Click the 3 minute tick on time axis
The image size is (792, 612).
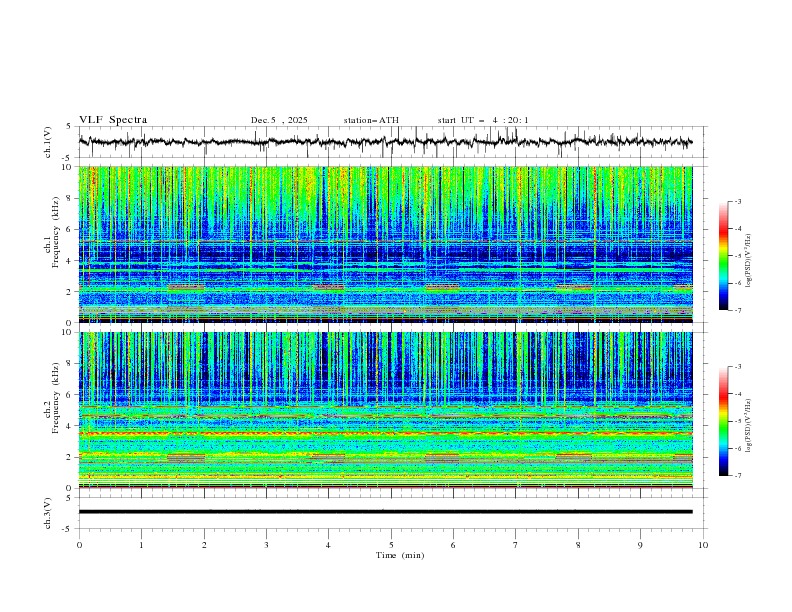pyautogui.click(x=266, y=544)
